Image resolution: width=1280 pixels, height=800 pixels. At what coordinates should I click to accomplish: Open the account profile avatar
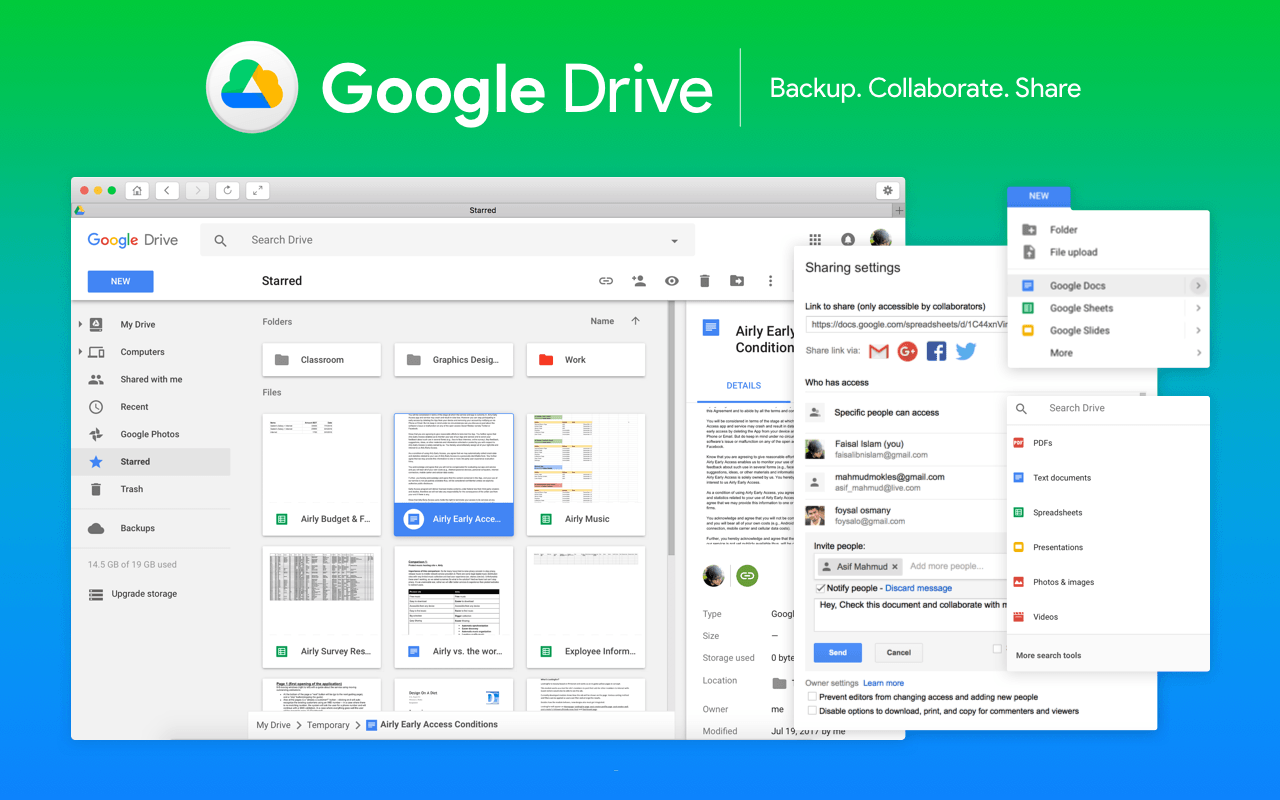(880, 240)
